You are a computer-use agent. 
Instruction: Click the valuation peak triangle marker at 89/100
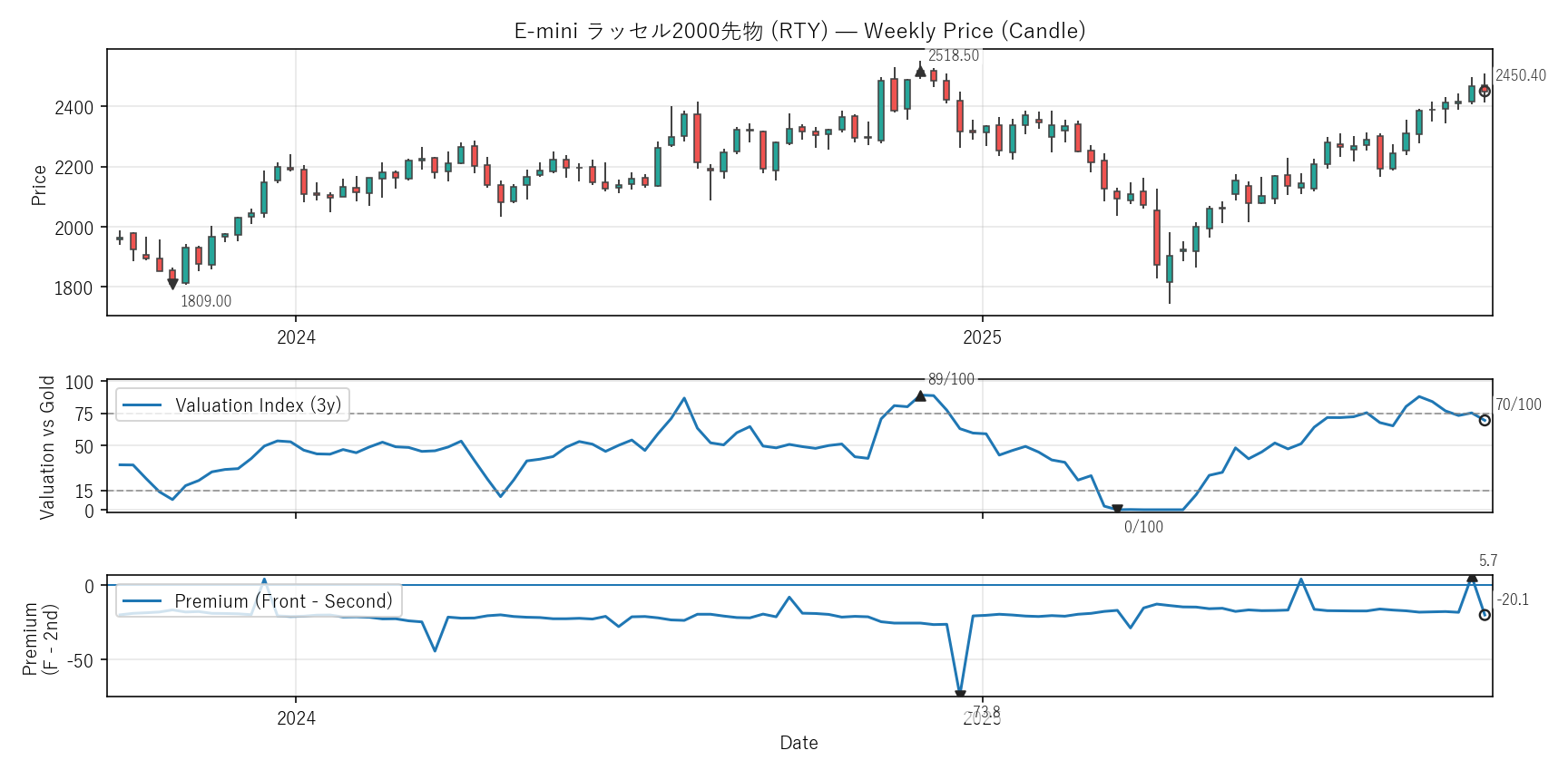click(x=920, y=396)
